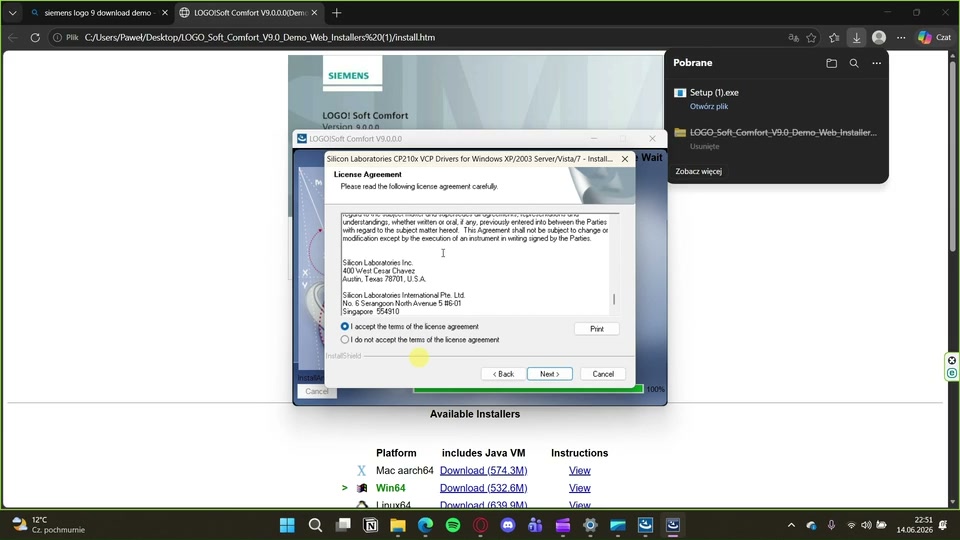Search downloads with the magnifier icon
The width and height of the screenshot is (960, 540).
pos(853,63)
